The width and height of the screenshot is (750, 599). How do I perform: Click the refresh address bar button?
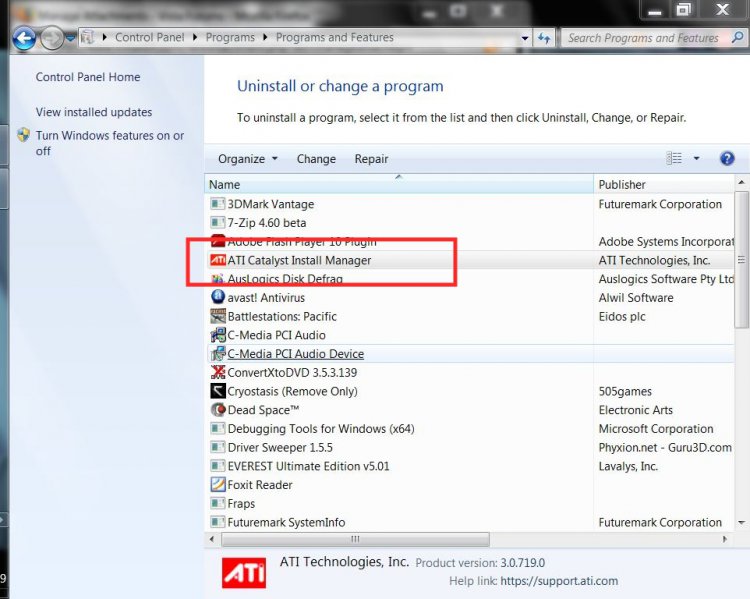pyautogui.click(x=544, y=38)
